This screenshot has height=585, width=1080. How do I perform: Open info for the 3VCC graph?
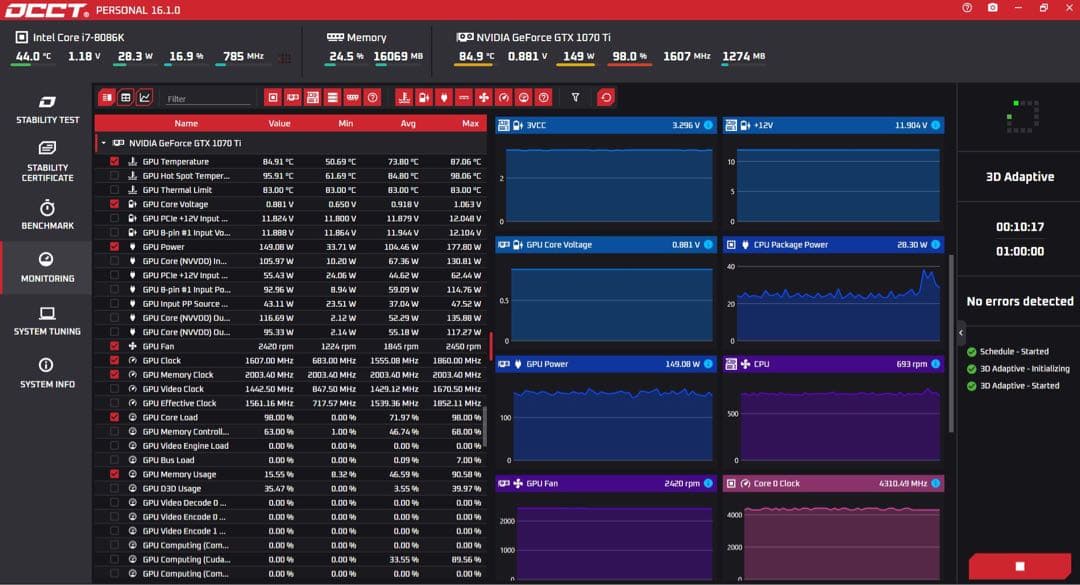point(708,125)
